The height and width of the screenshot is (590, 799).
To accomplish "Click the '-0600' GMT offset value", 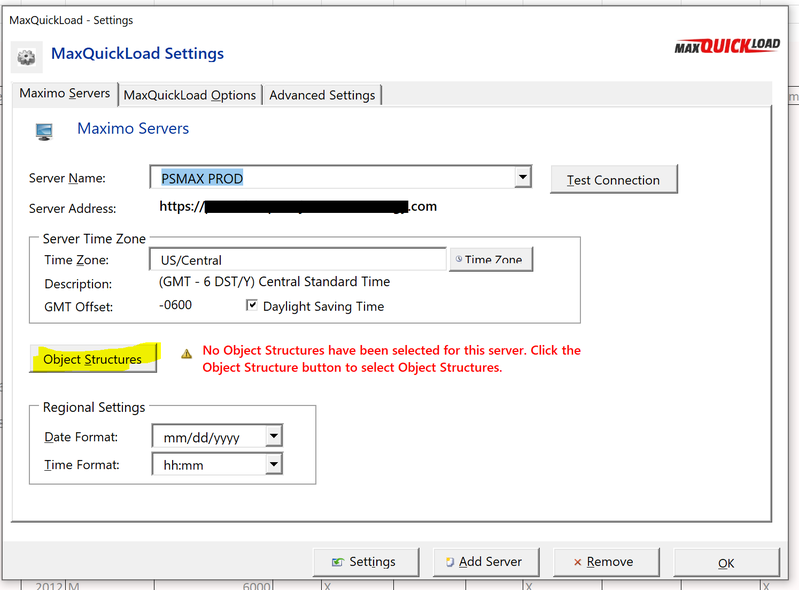I will 175,305.
